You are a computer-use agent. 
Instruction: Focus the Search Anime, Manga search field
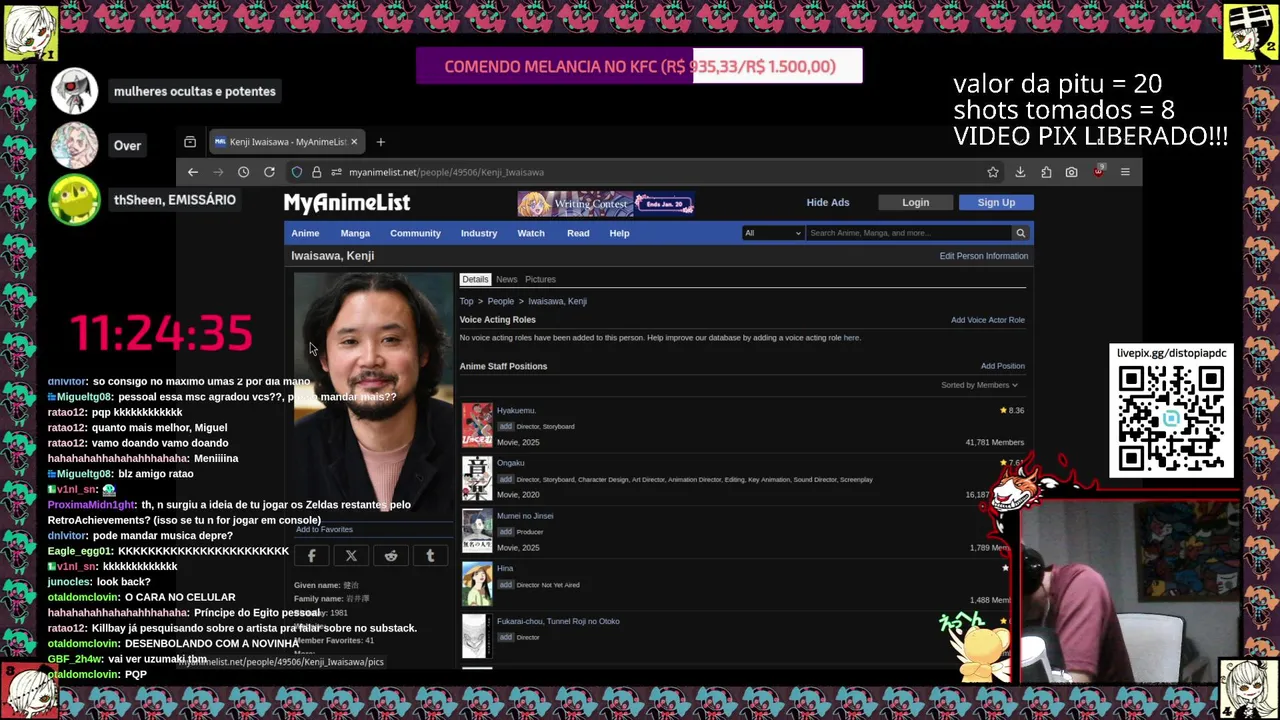coord(908,233)
